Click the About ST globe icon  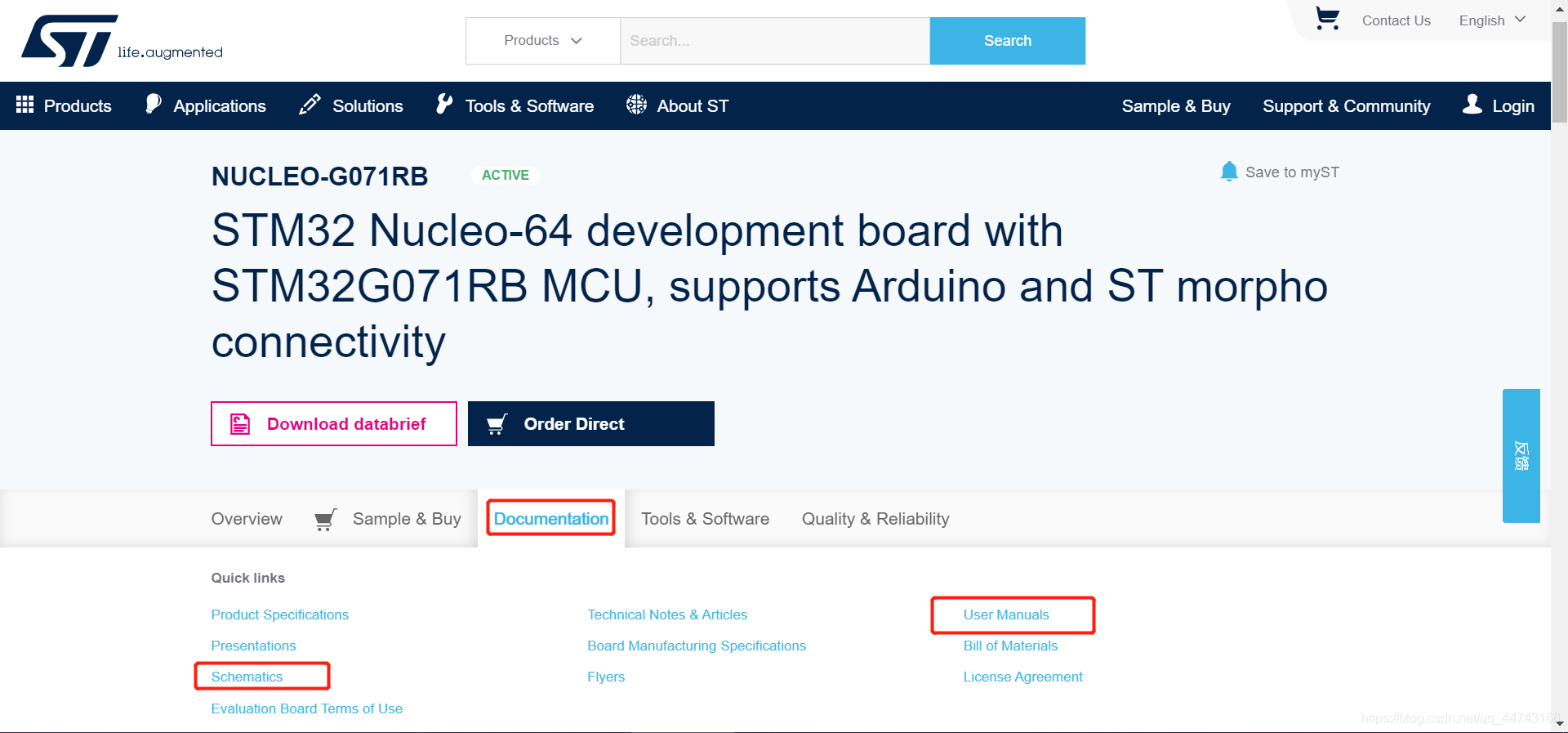point(636,105)
